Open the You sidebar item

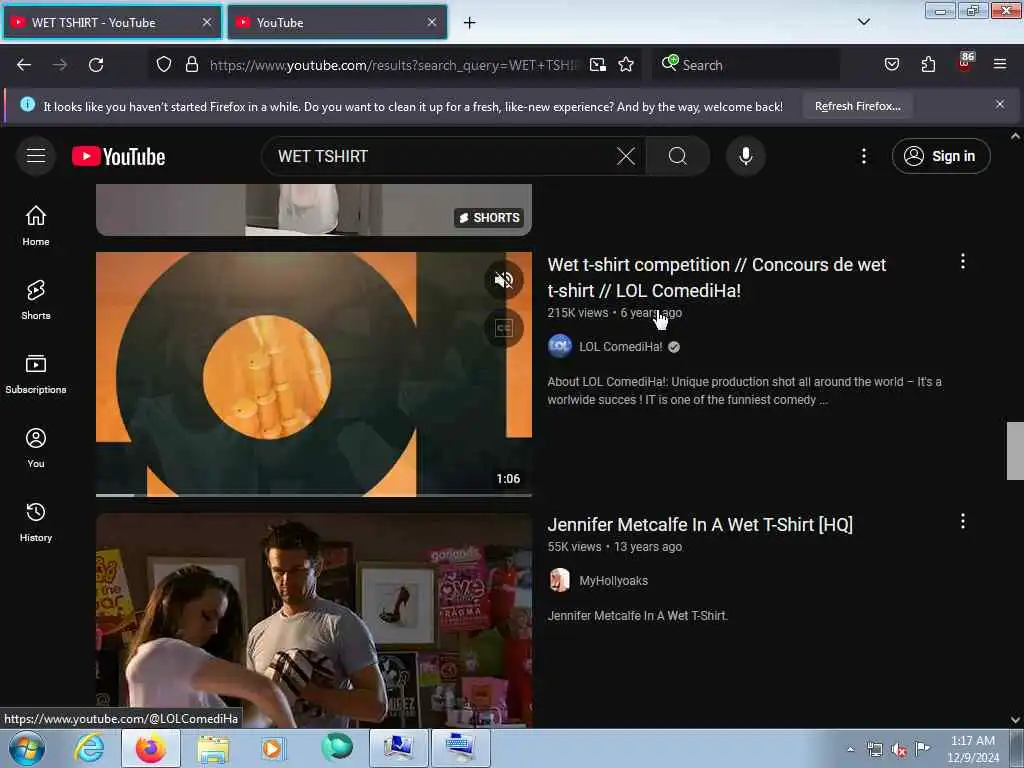36,447
